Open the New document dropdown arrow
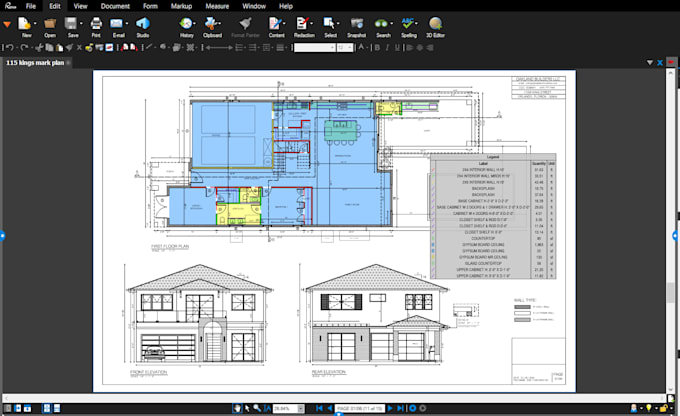Viewport: 680px width, 416px height. (35, 23)
